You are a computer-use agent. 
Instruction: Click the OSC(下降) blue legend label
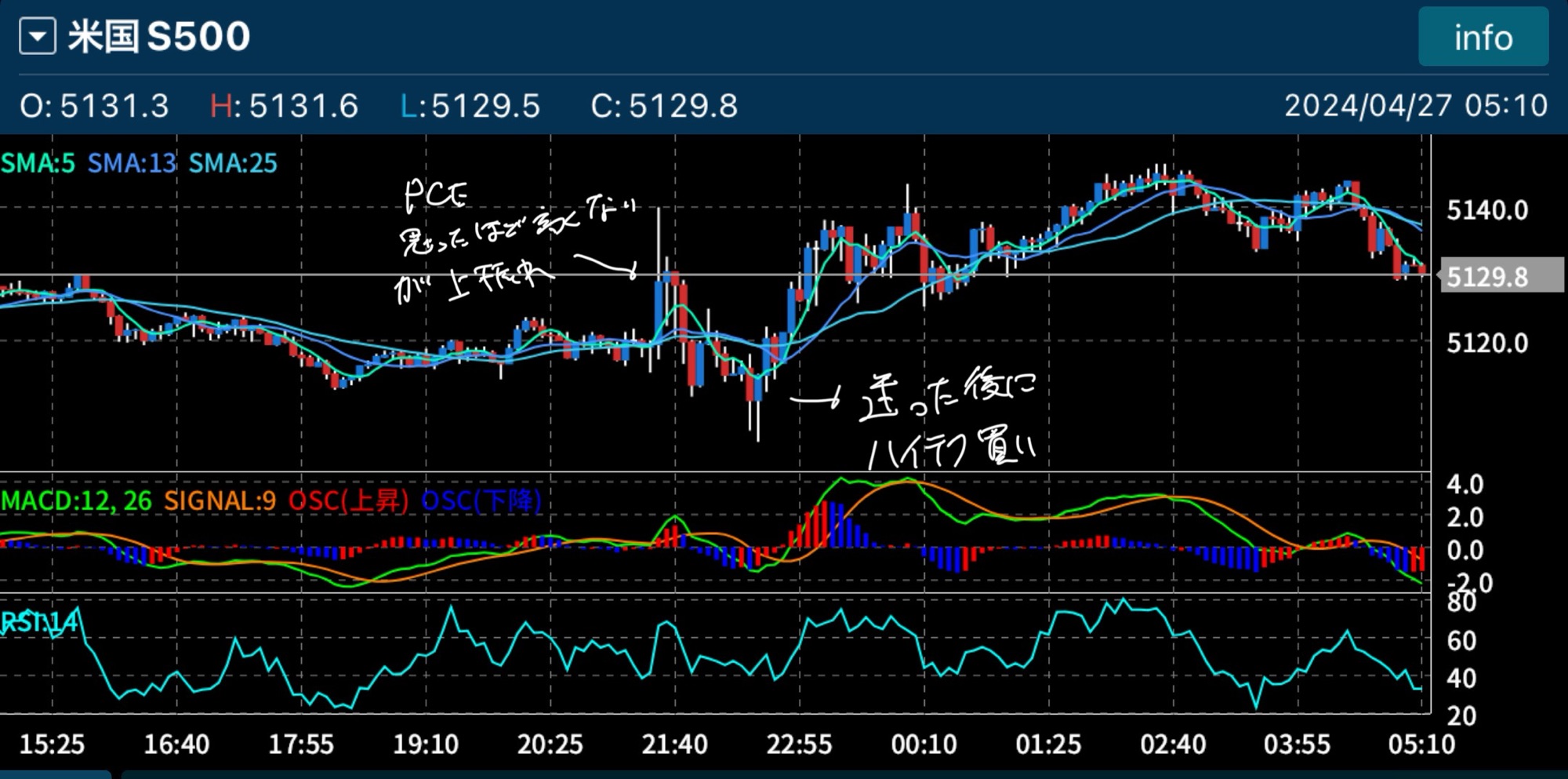coord(481,501)
